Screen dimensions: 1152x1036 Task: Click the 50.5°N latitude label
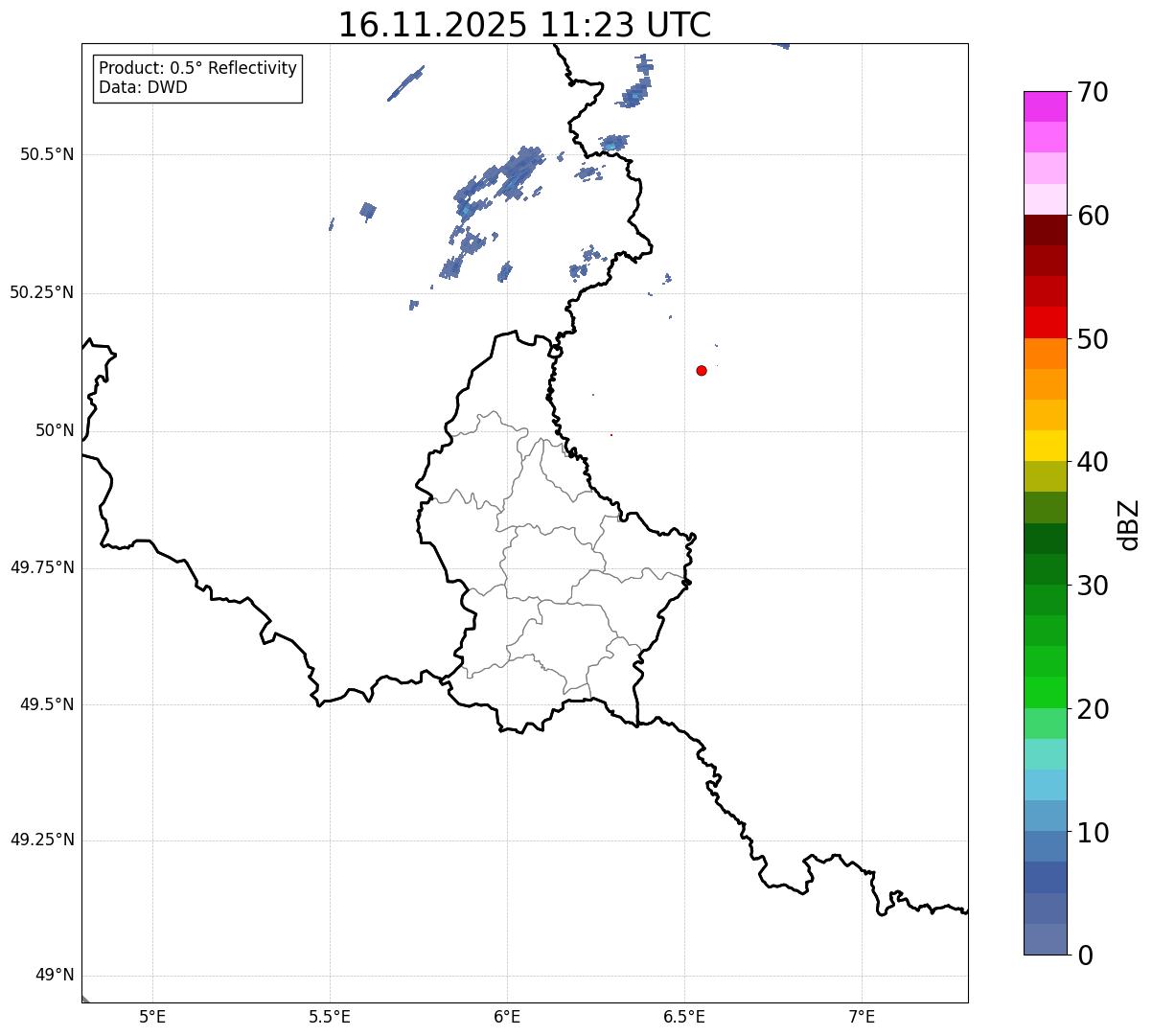coord(47,154)
